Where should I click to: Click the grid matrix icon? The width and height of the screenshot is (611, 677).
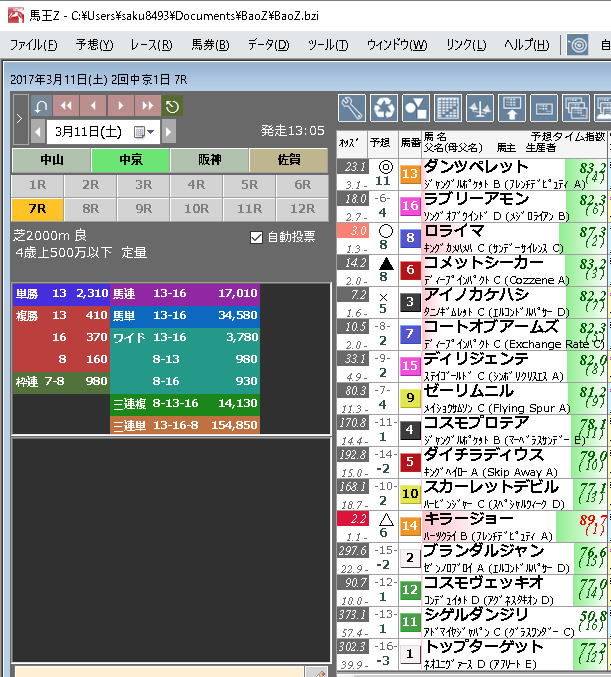point(448,108)
